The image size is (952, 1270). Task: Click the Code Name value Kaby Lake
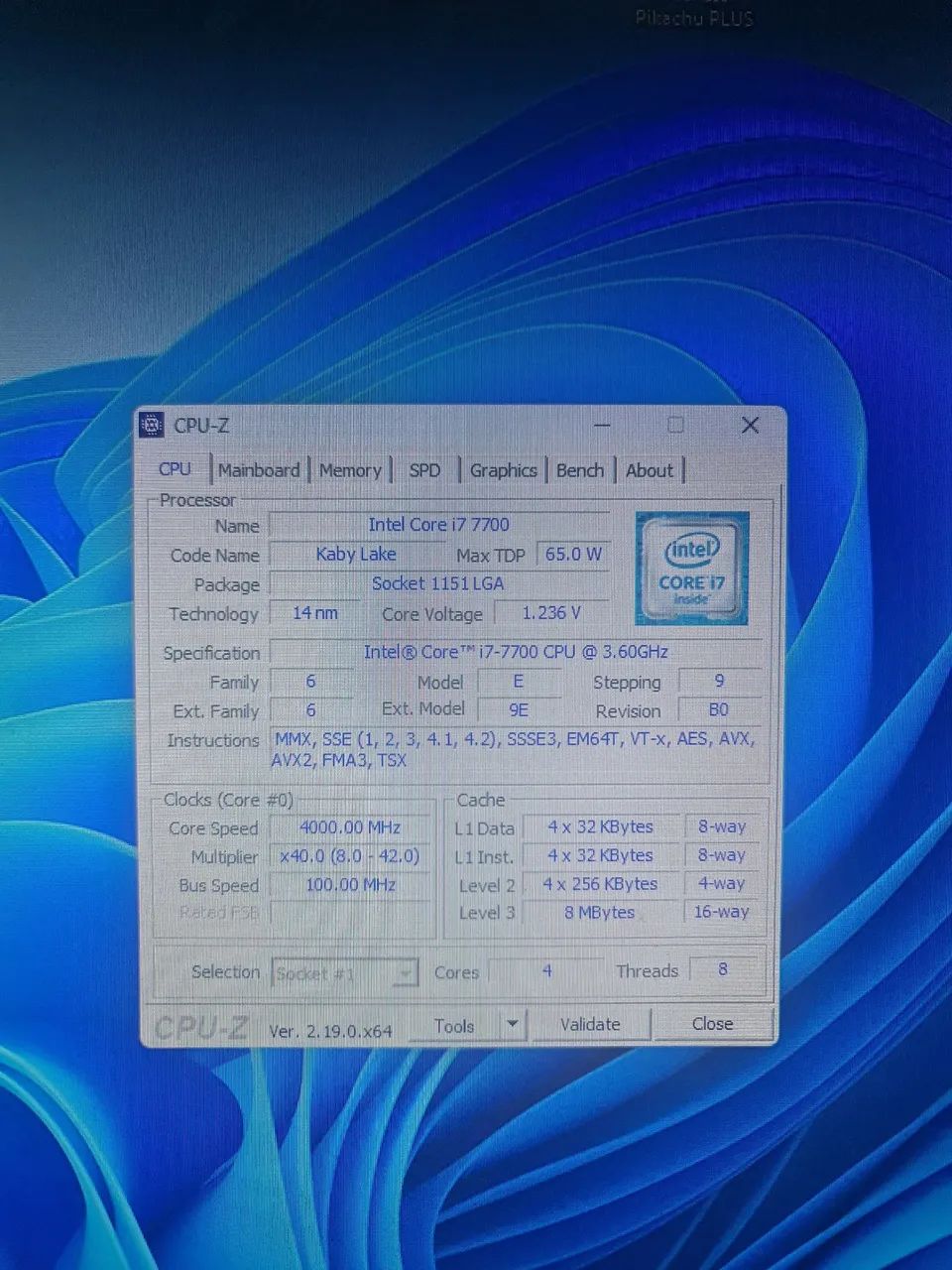pos(356,555)
